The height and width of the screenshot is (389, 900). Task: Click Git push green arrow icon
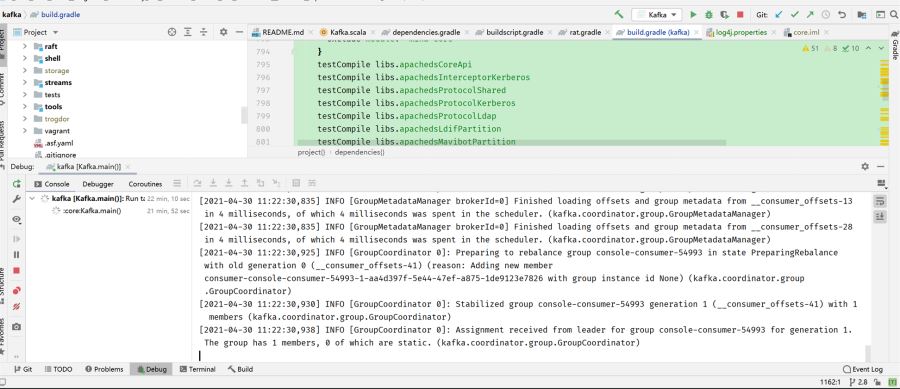click(810, 14)
